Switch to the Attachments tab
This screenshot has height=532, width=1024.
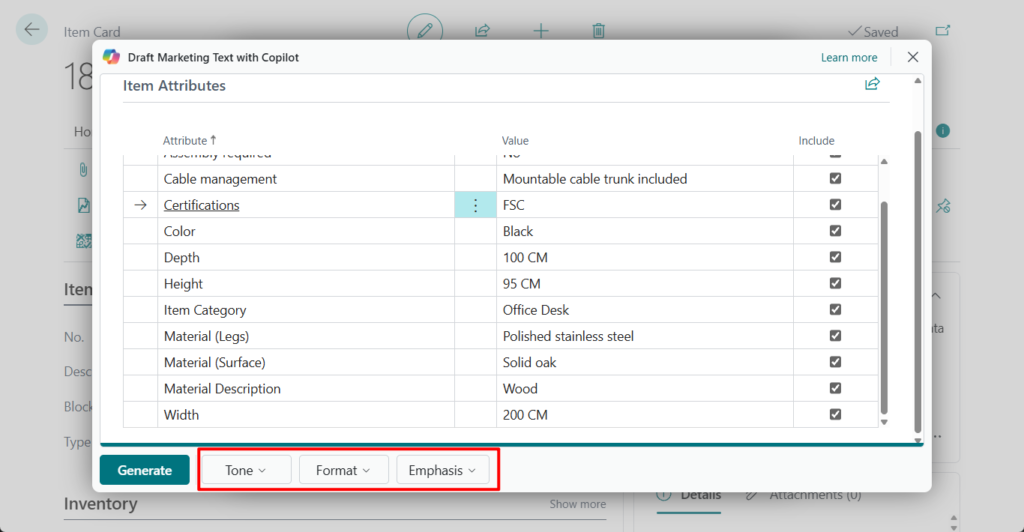point(801,495)
